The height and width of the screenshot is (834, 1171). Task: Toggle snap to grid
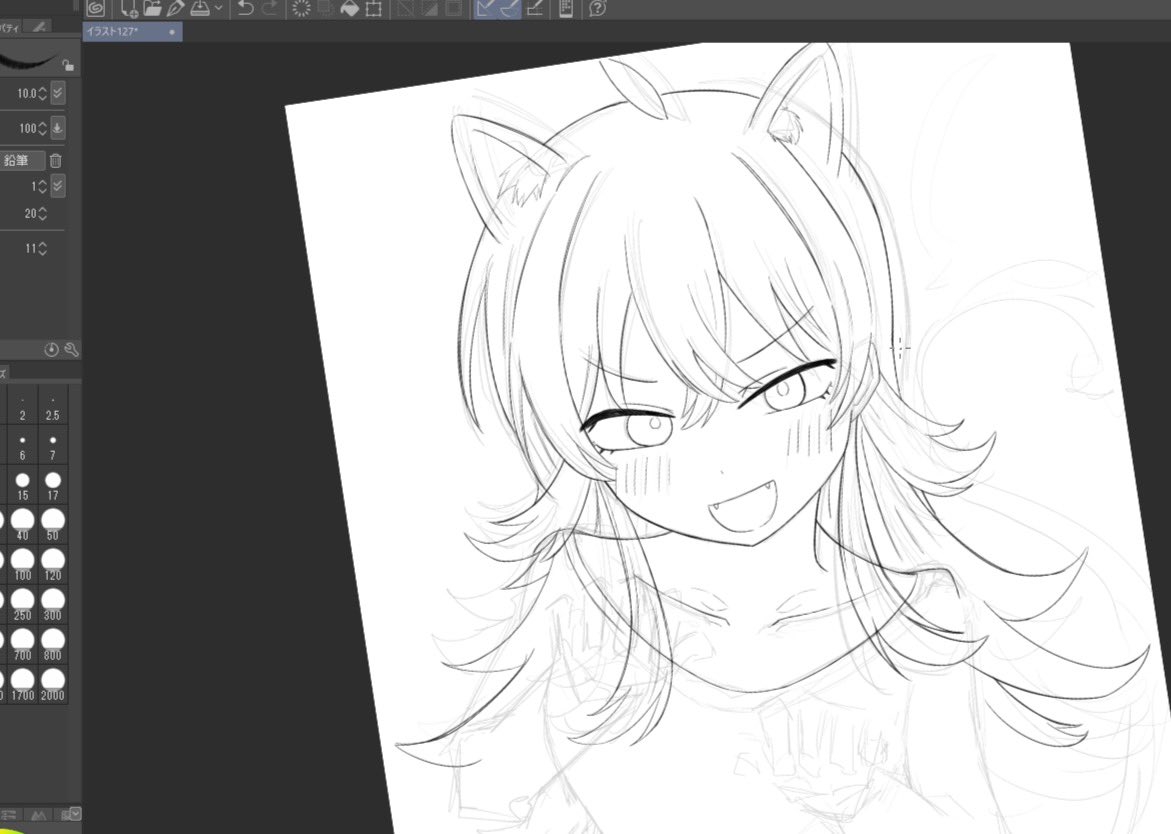pos(535,8)
